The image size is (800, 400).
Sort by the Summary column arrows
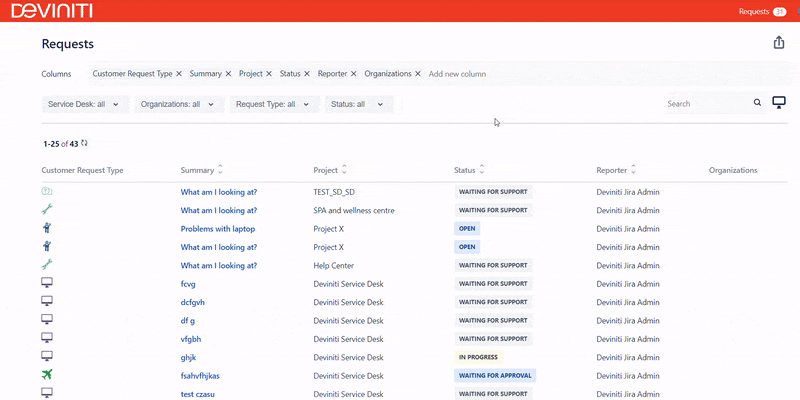pos(220,169)
